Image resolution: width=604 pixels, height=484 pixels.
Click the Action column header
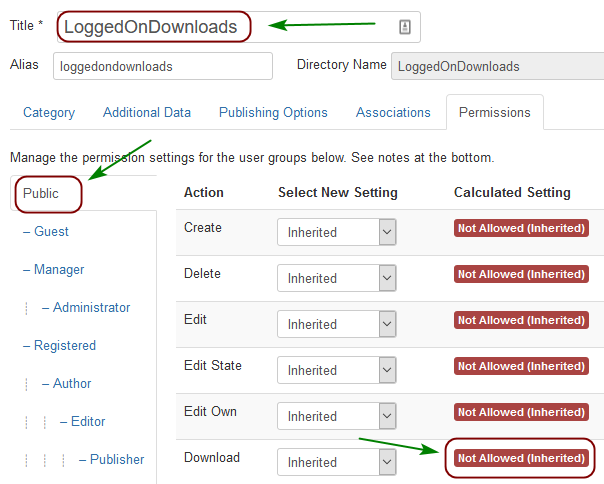click(x=204, y=192)
